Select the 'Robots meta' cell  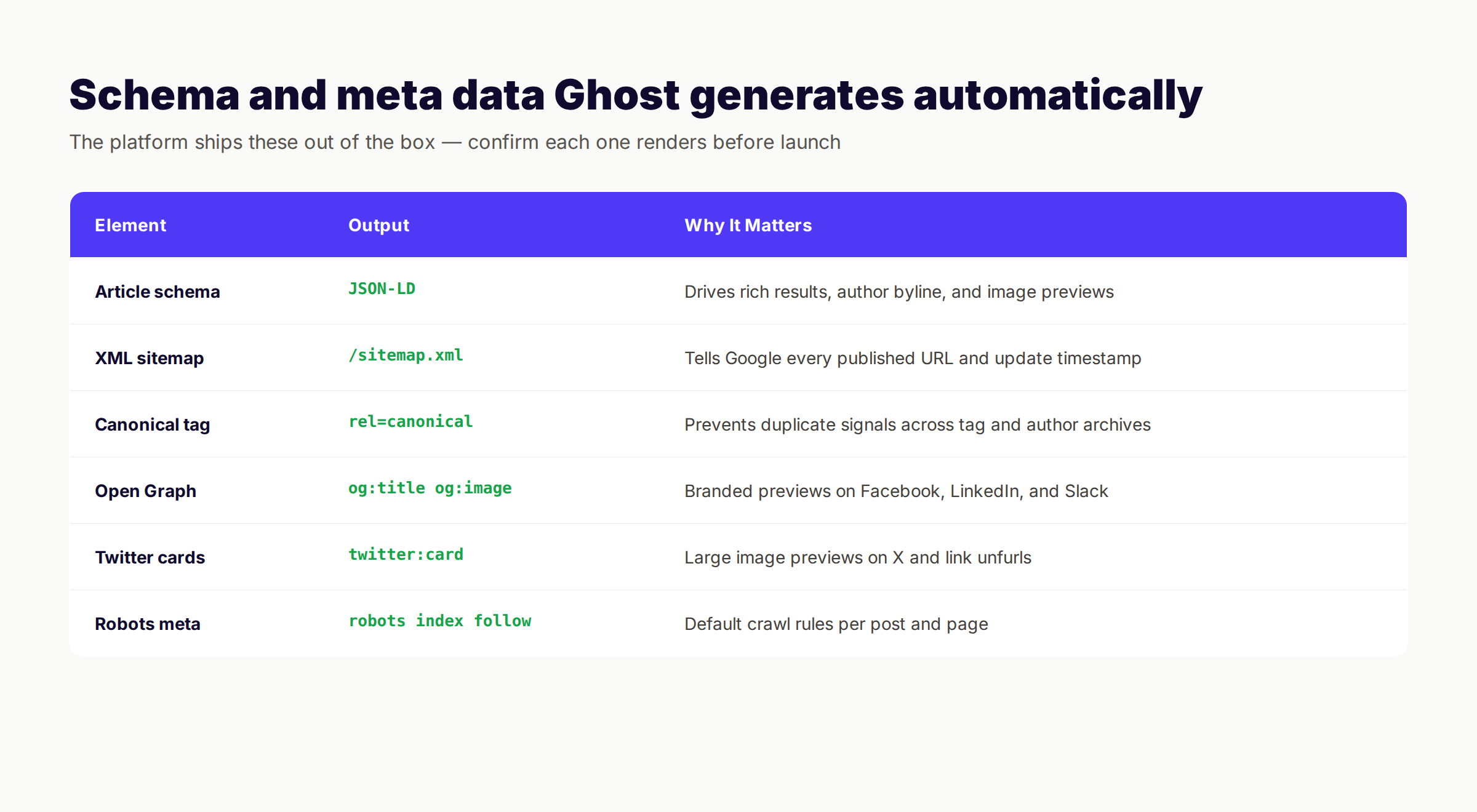(148, 624)
